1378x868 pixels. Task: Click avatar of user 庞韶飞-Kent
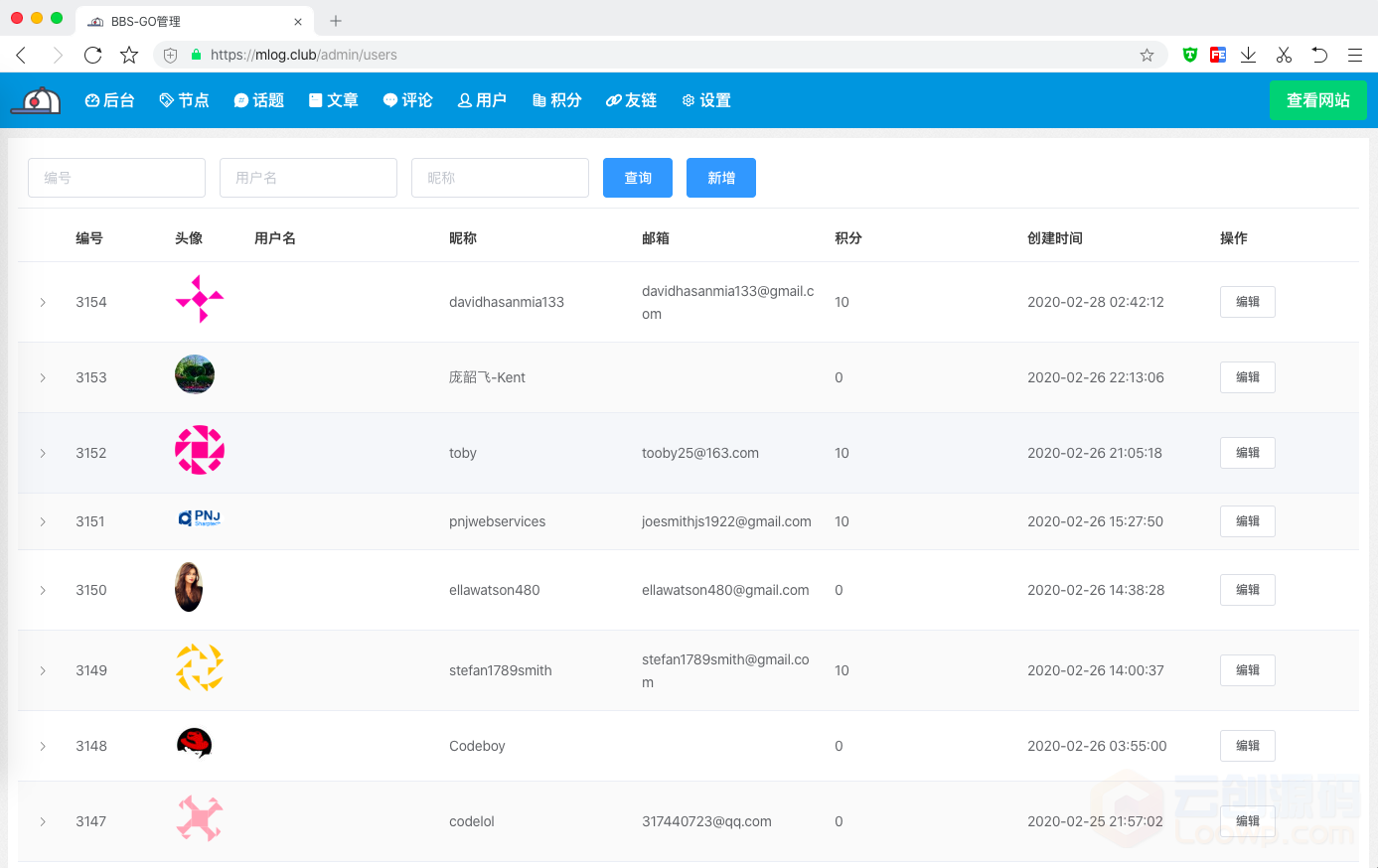(x=195, y=374)
